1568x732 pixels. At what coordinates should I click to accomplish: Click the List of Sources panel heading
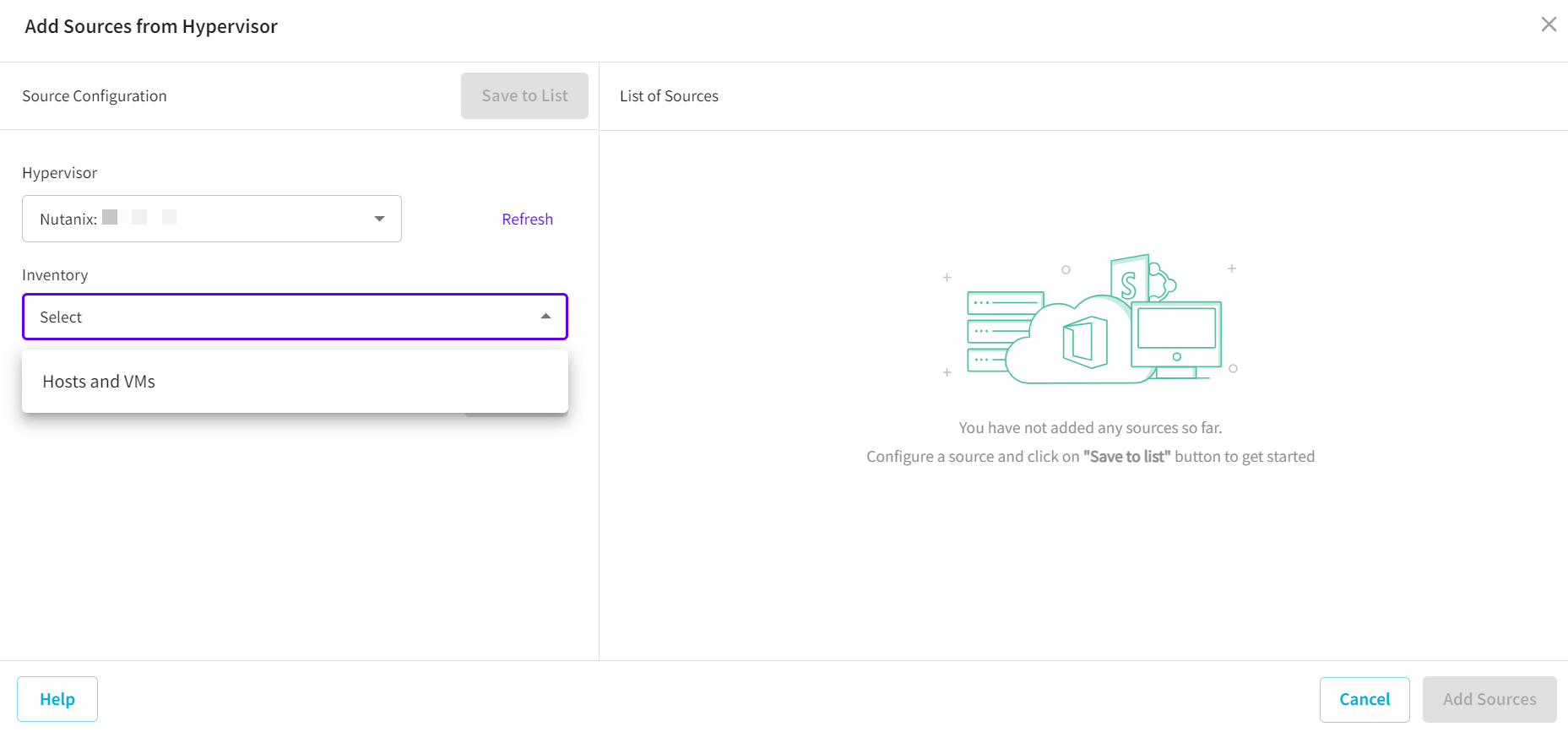coord(669,96)
